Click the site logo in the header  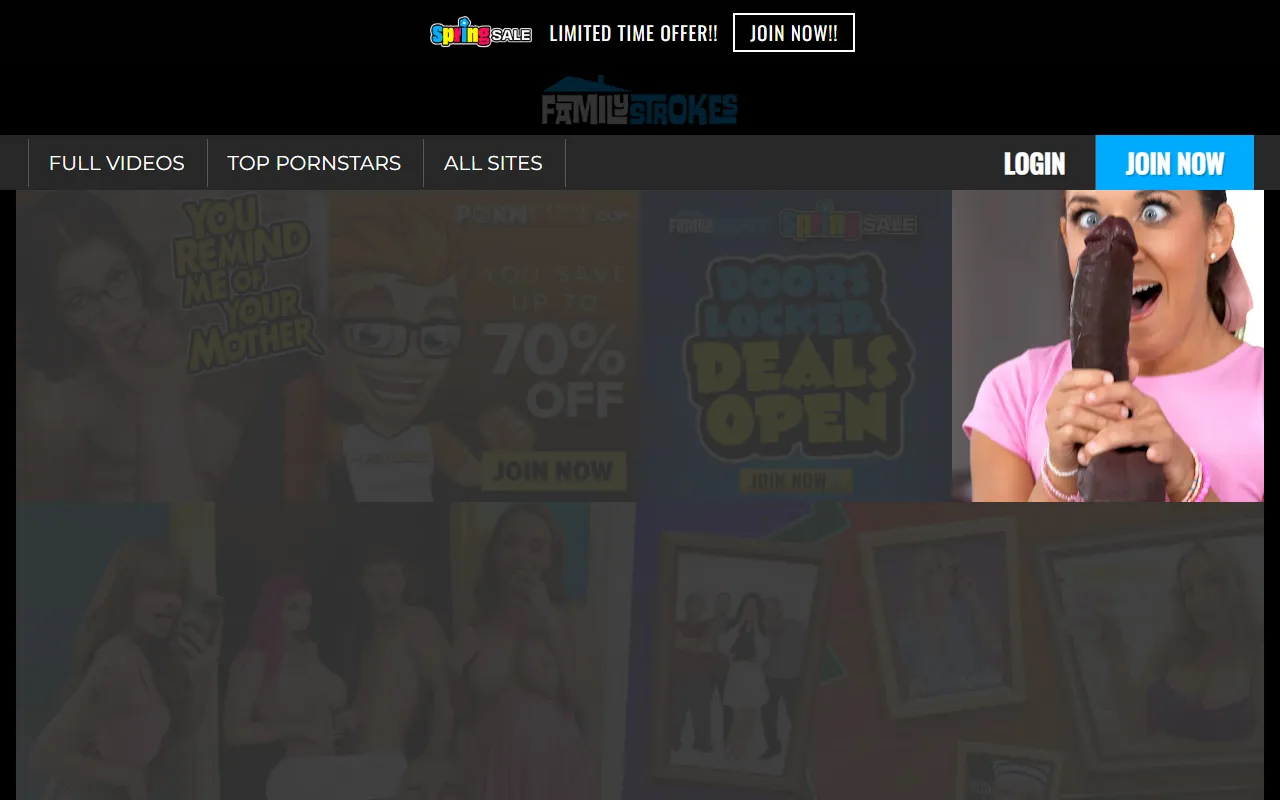[639, 102]
